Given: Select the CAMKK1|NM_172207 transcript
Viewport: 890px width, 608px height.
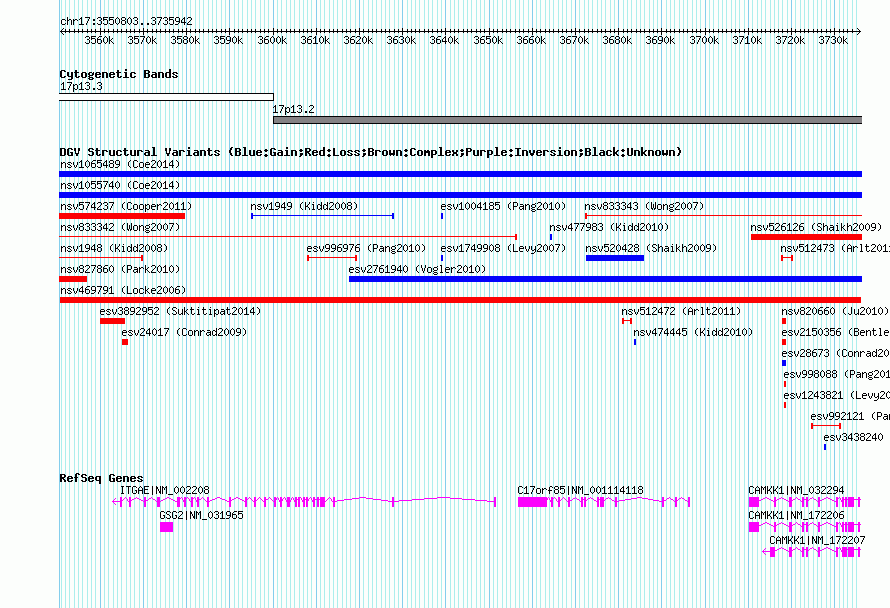Looking at the screenshot, I should click(812, 552).
